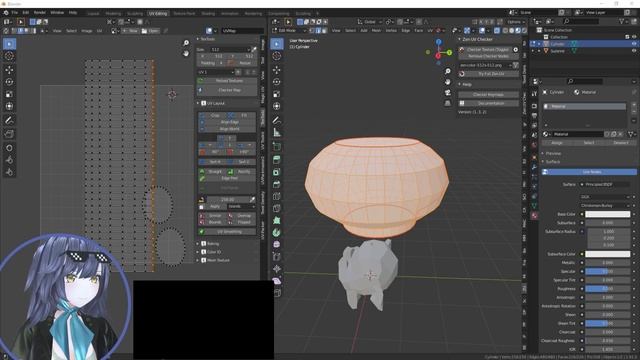Screen dimensions: 640x360
Task: Select the Add Cube tool in 3D viewport
Action: [x=277, y=147]
